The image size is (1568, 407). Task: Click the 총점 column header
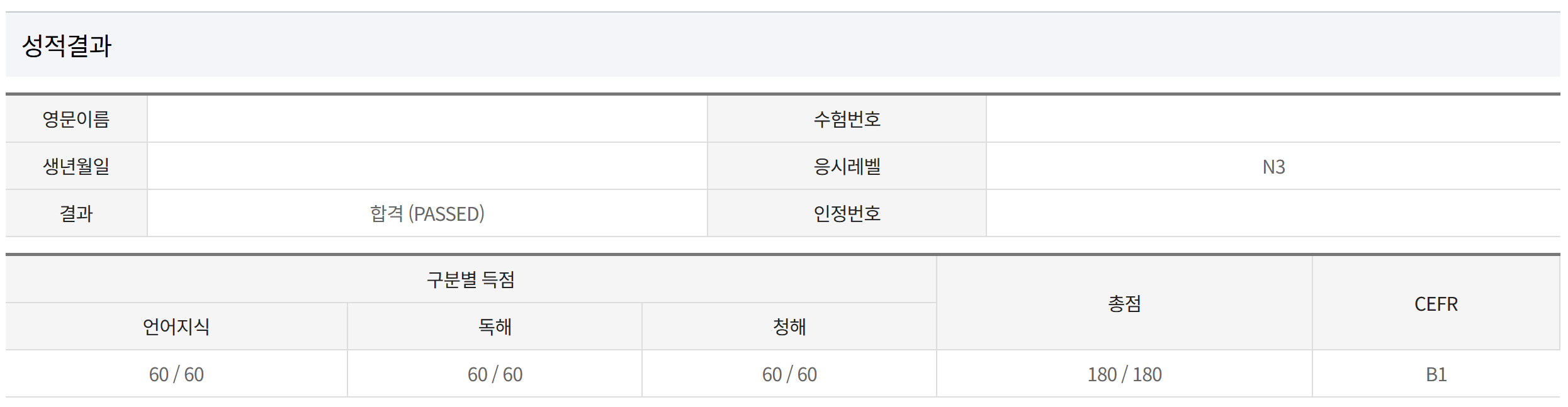pyautogui.click(x=1124, y=303)
